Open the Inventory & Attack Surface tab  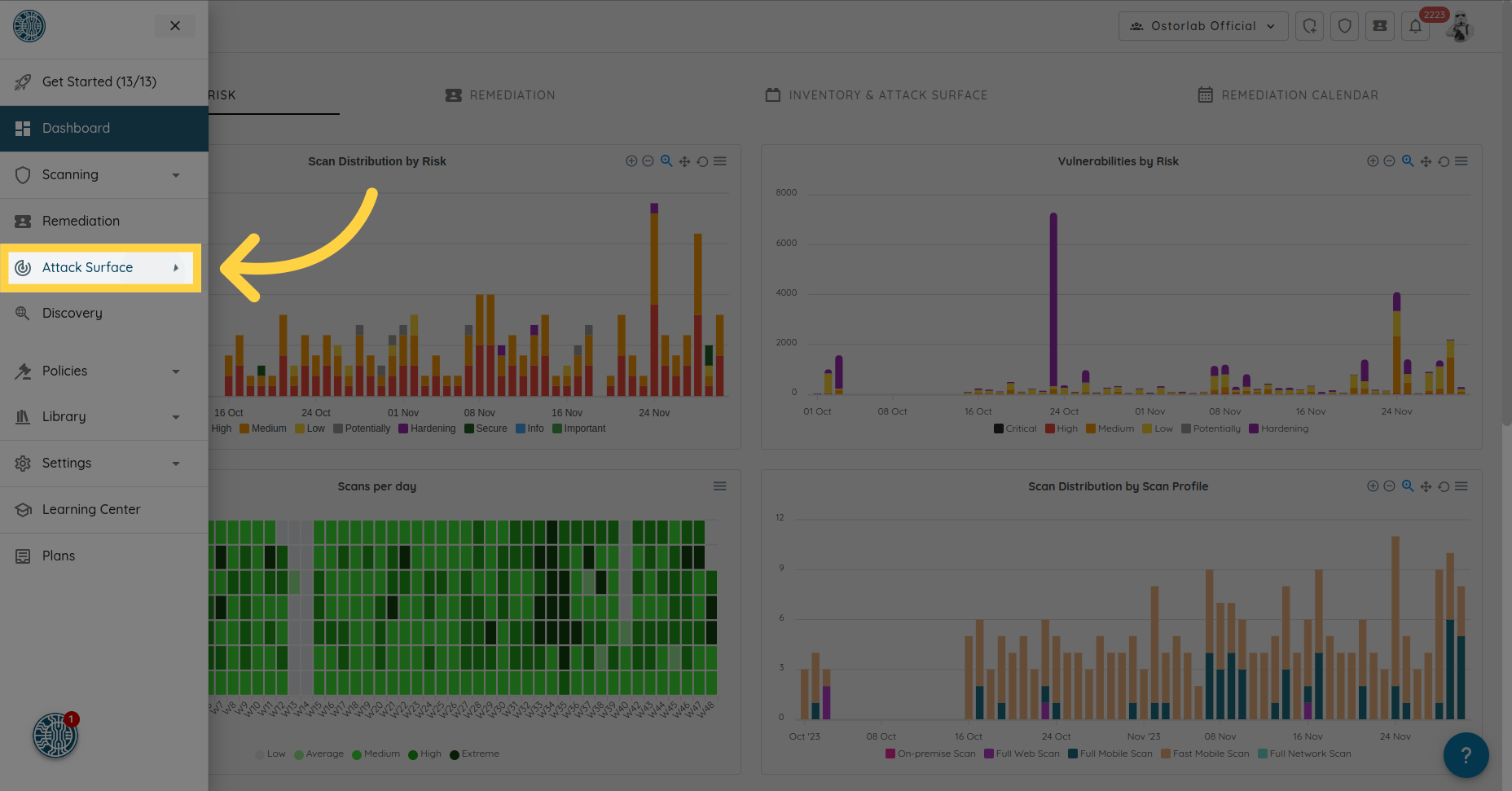877,95
